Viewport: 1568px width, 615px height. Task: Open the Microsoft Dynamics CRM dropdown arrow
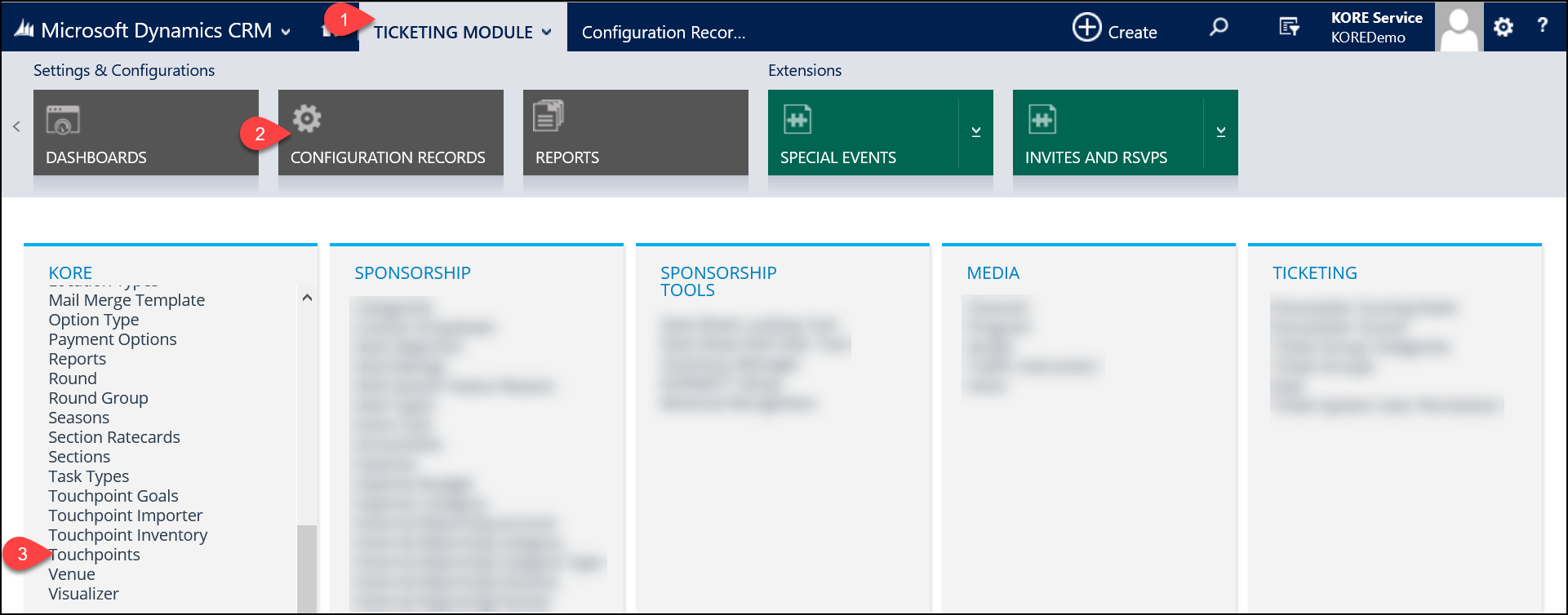coord(286,32)
